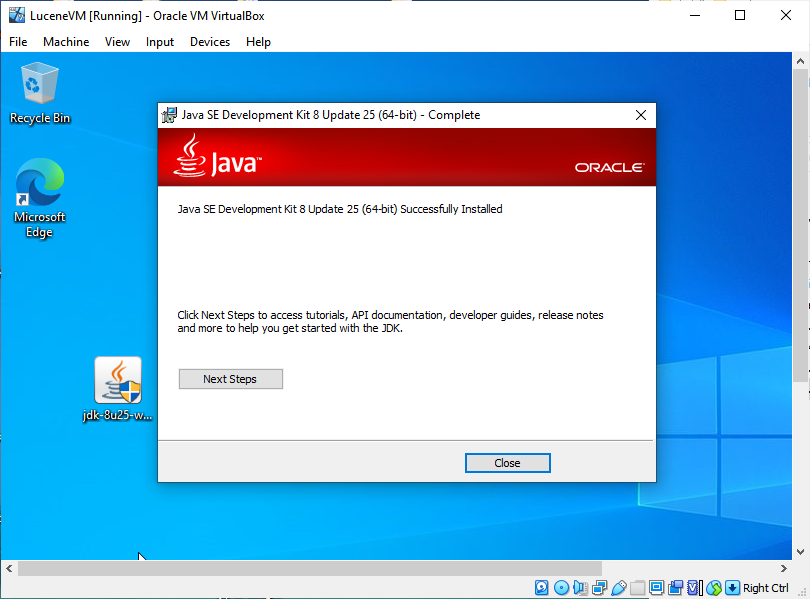Click the mouse integration status icon
The width and height of the screenshot is (810, 599).
pyautogui.click(x=714, y=588)
